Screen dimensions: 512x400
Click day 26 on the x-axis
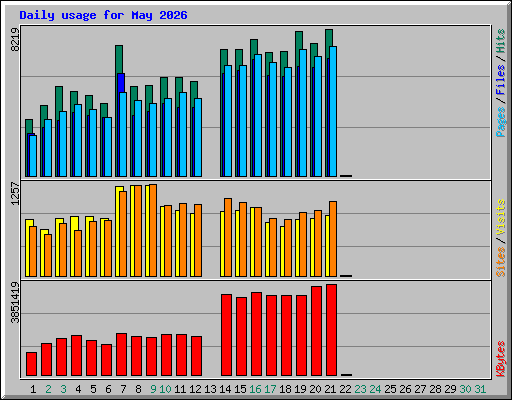tap(405, 389)
